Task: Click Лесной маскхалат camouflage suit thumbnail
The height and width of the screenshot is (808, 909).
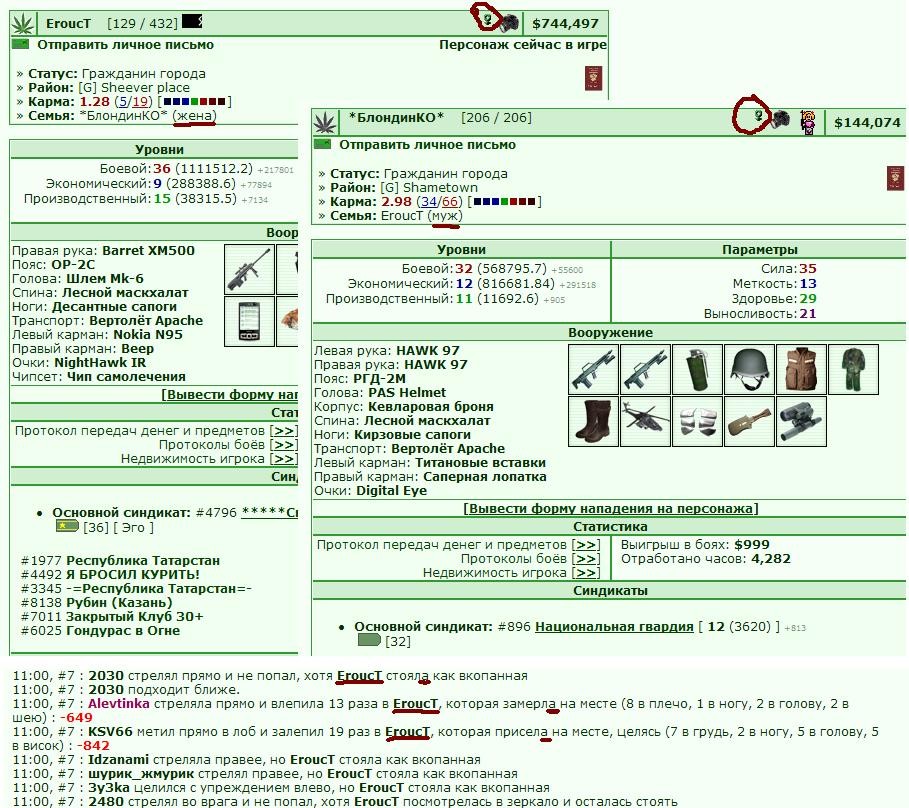Action: 853,369
